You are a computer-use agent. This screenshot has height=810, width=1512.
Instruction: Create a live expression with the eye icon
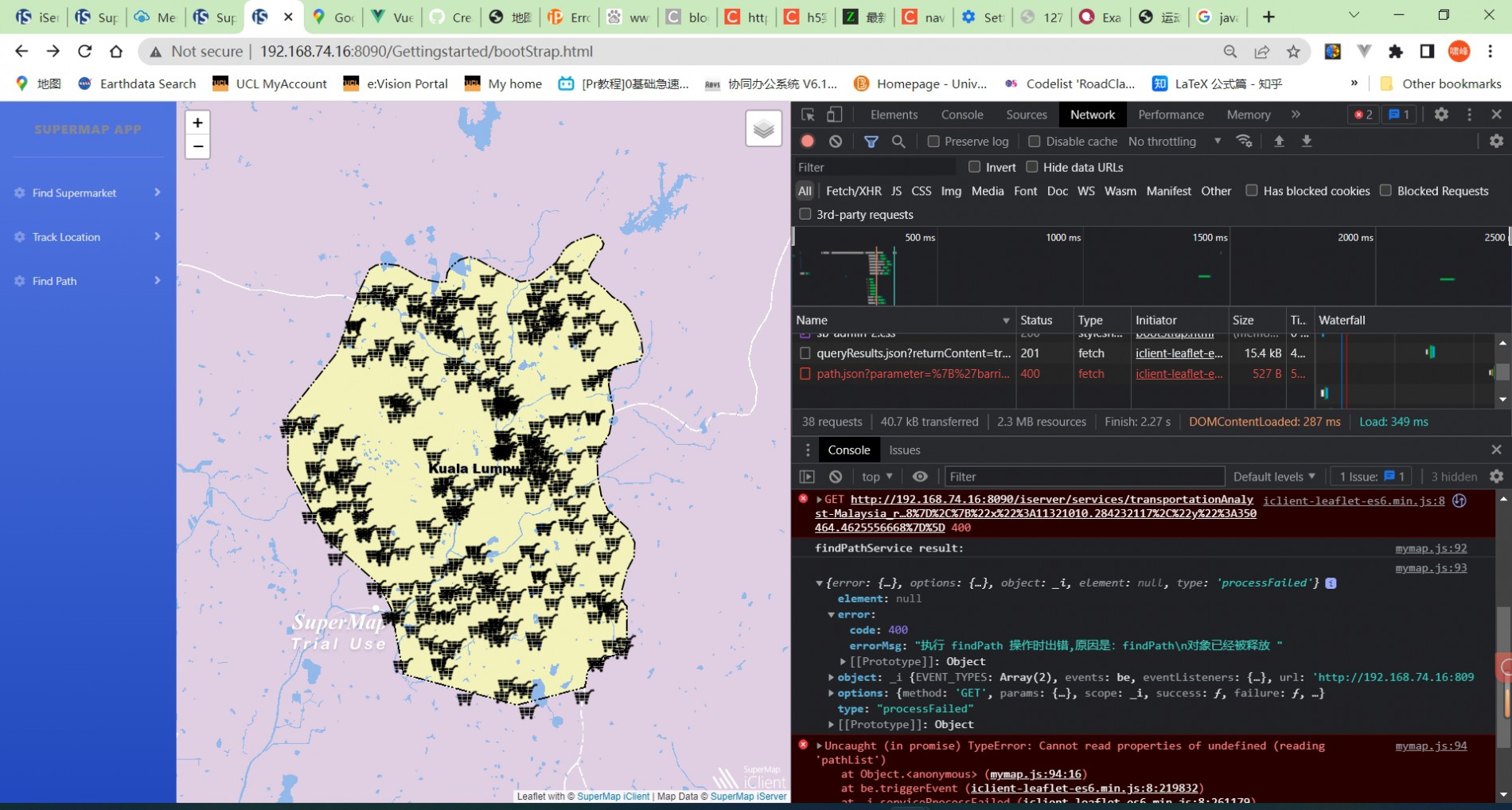click(x=920, y=477)
